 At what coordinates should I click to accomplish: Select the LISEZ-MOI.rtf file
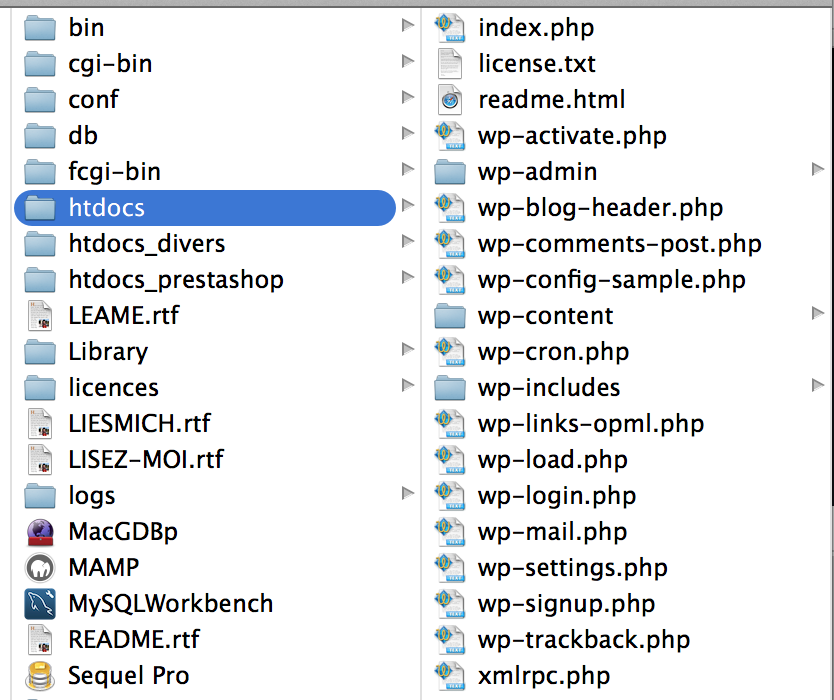pos(146,460)
